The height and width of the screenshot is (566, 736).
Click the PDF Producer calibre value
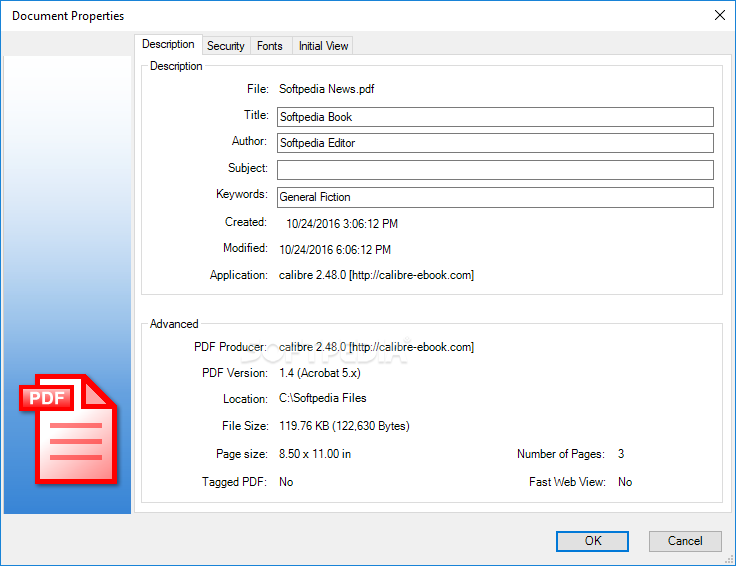pyautogui.click(x=376, y=347)
